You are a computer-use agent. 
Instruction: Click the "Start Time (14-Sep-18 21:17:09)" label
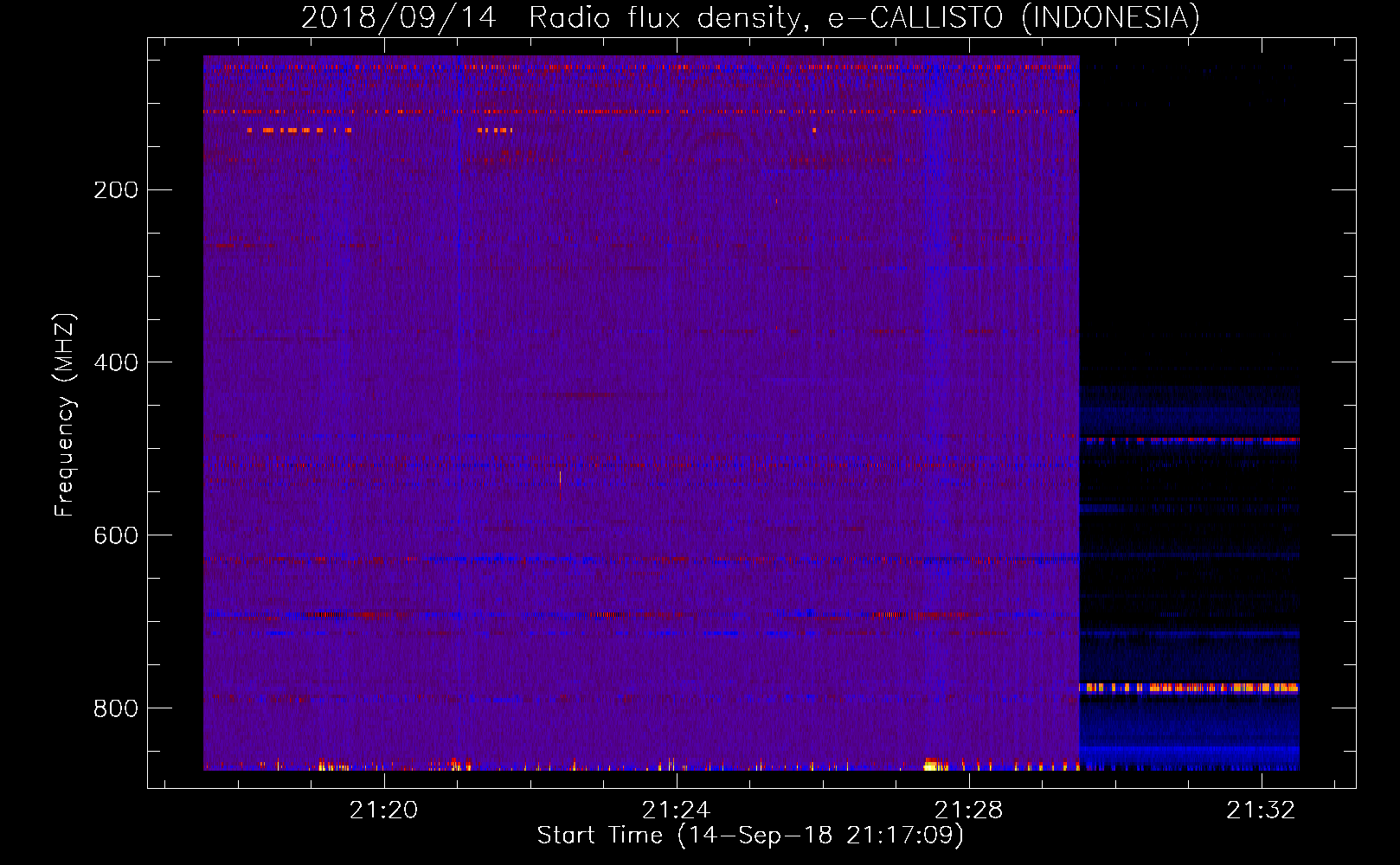point(750,836)
